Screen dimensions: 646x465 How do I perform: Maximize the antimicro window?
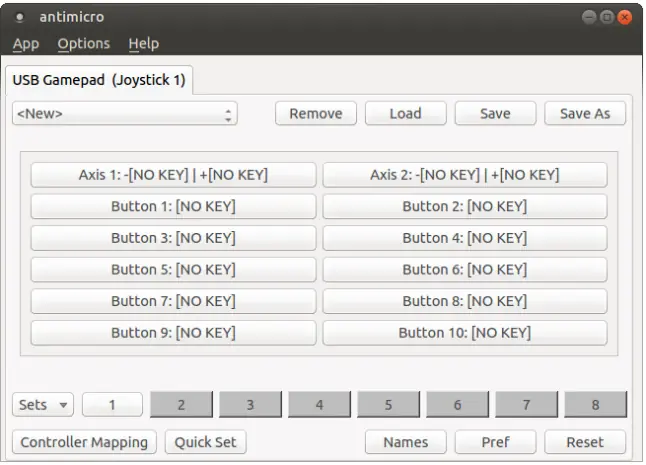click(x=607, y=17)
